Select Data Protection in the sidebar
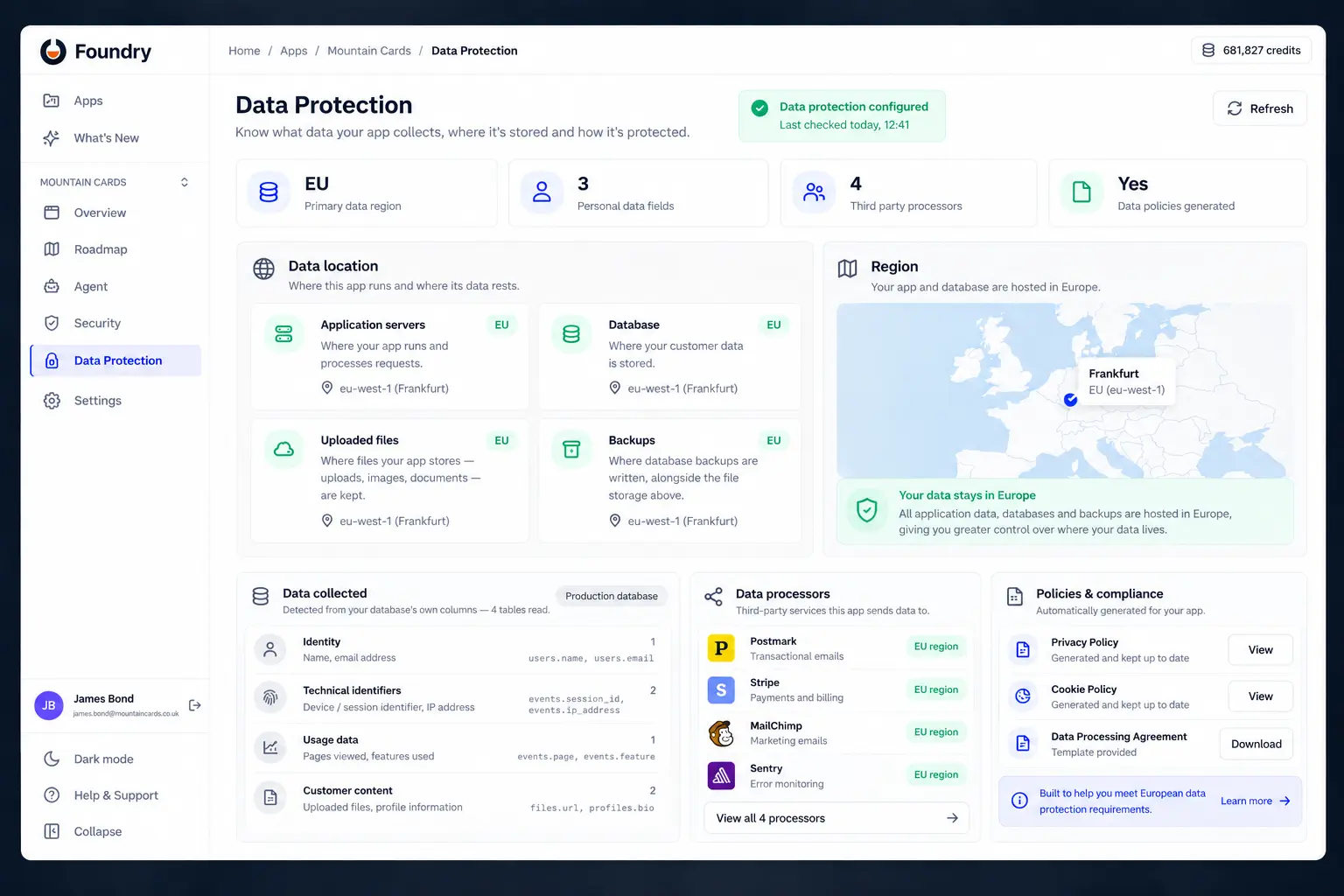The height and width of the screenshot is (896, 1344). 115,360
